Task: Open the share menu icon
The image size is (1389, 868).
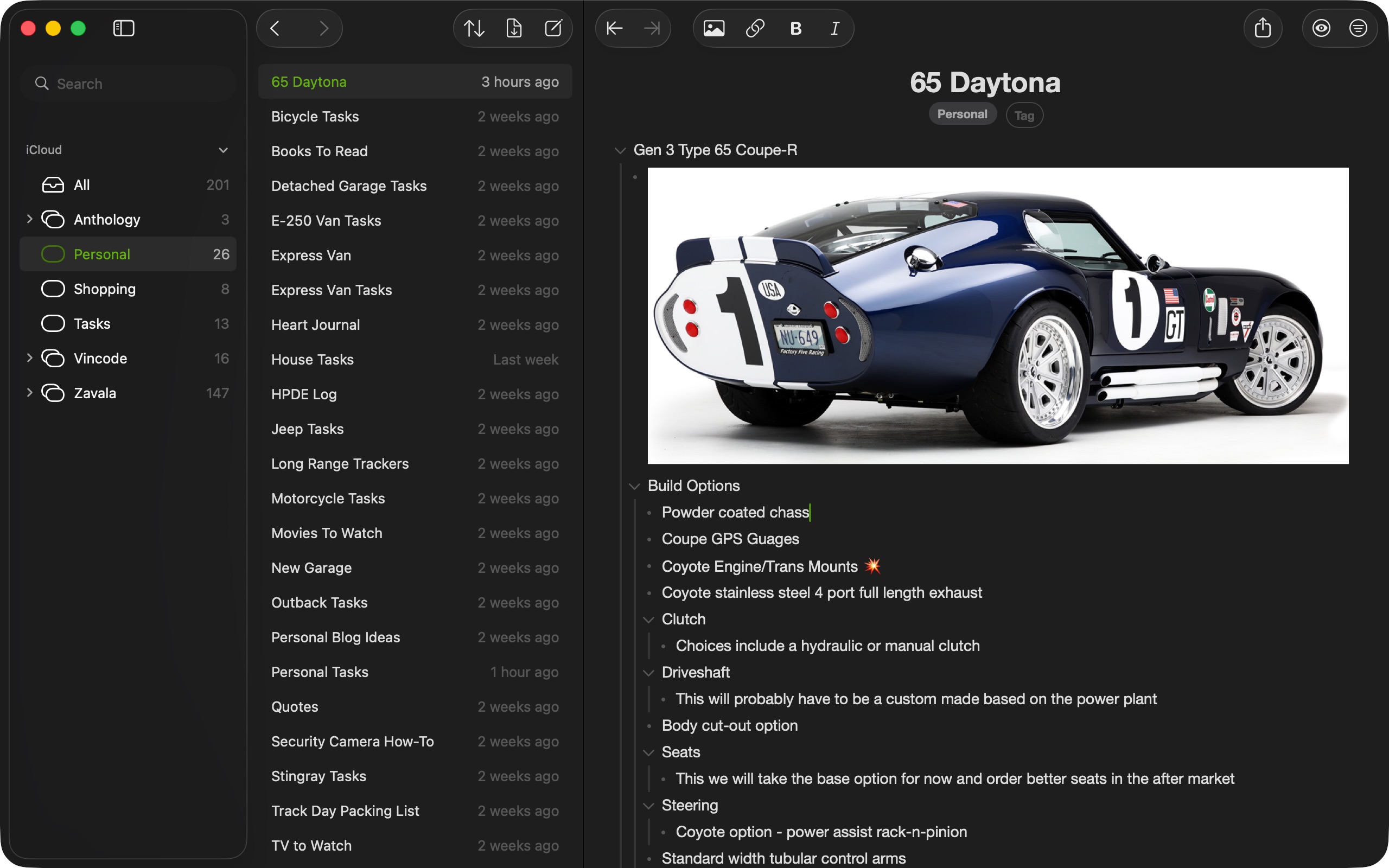Action: click(x=1263, y=28)
